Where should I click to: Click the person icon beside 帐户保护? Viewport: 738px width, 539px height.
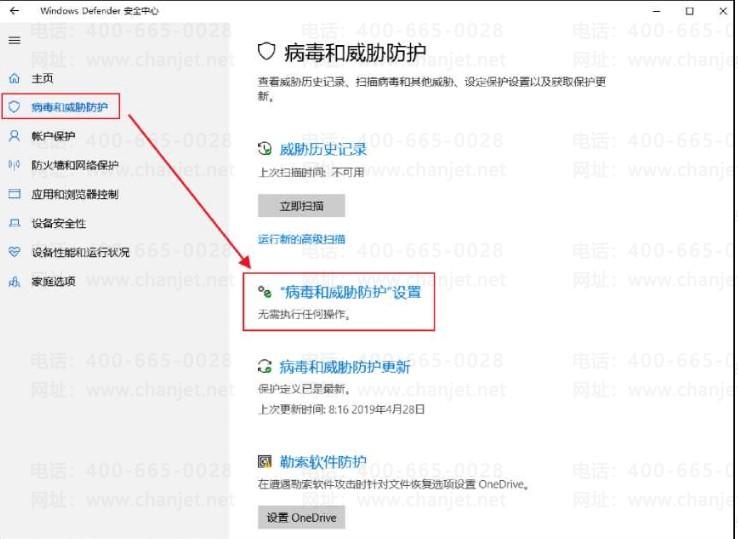coord(15,136)
